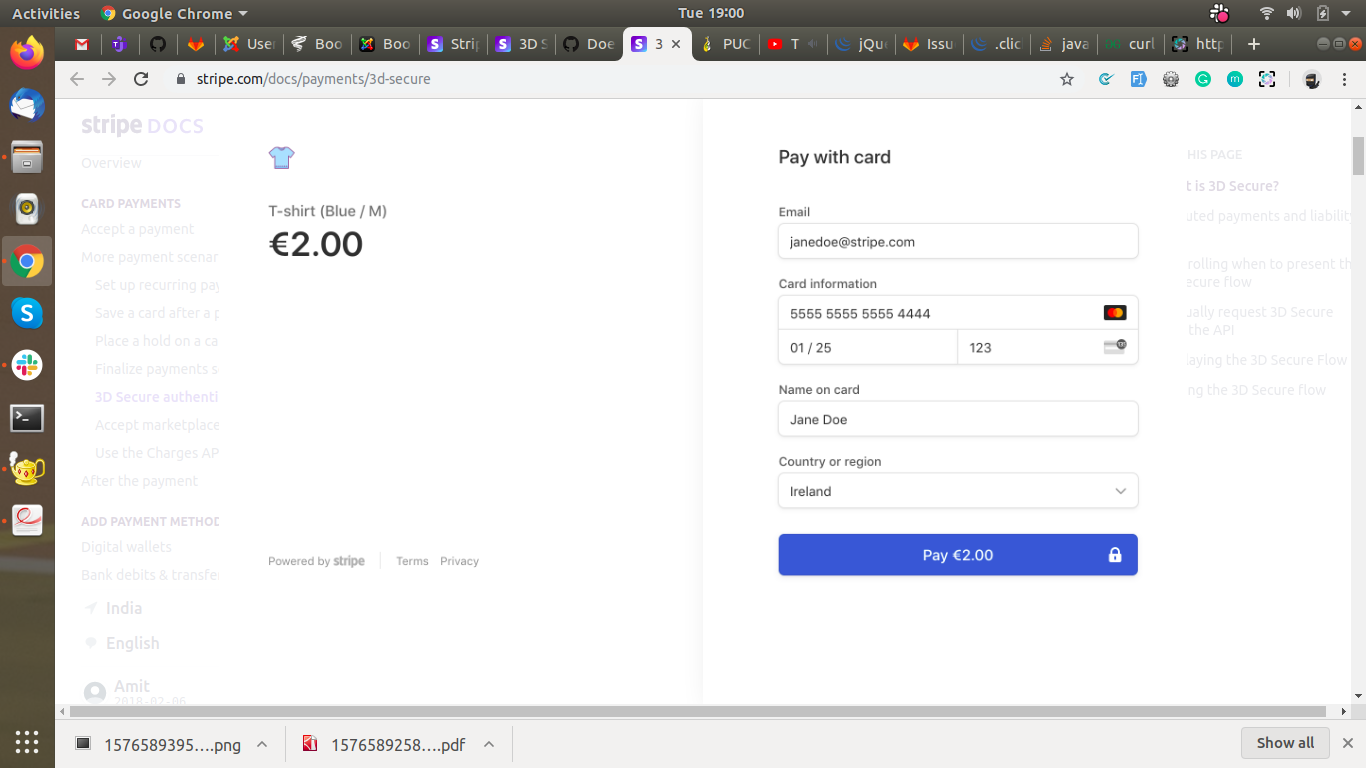Open the Activities menu
Image resolution: width=1366 pixels, height=768 pixels.
(46, 13)
